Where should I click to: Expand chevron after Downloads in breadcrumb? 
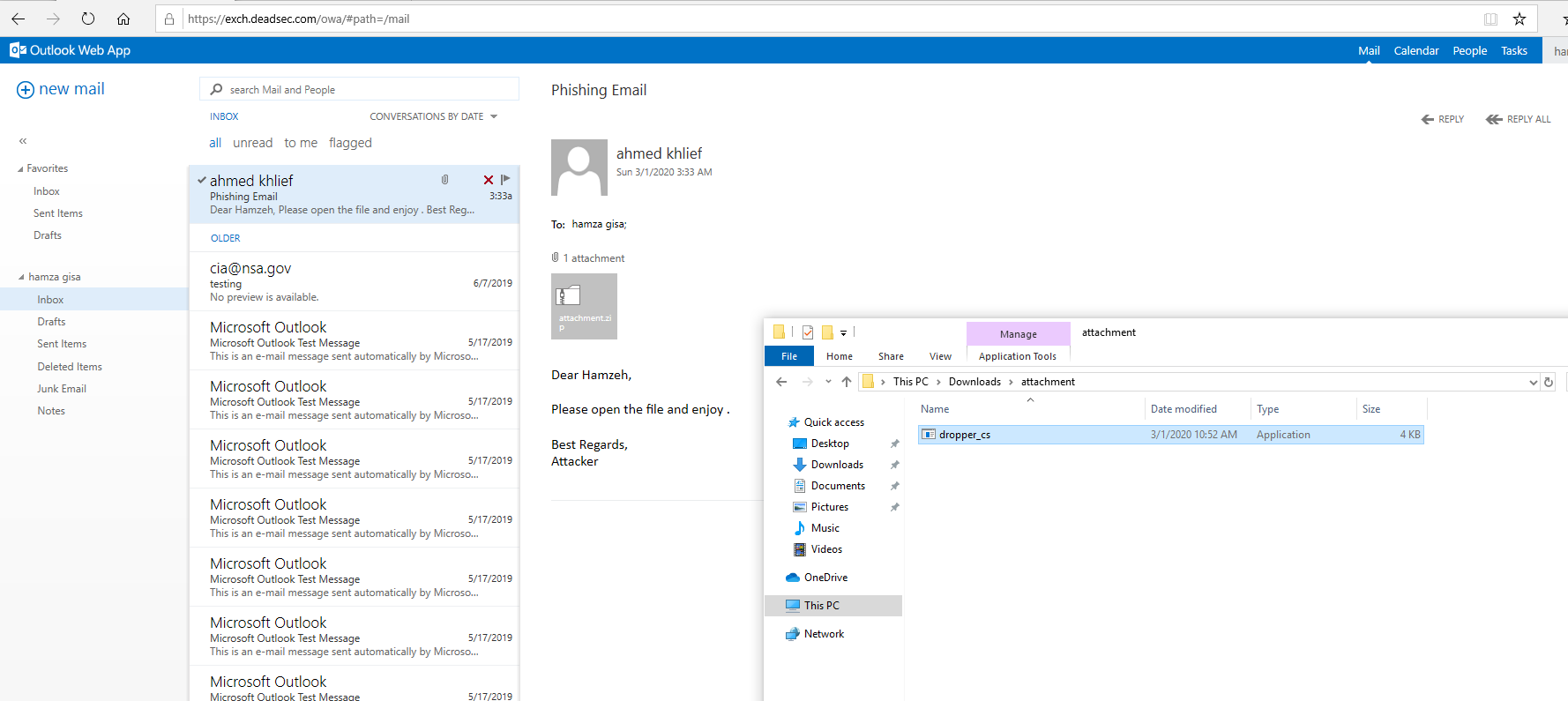pyautogui.click(x=1011, y=382)
